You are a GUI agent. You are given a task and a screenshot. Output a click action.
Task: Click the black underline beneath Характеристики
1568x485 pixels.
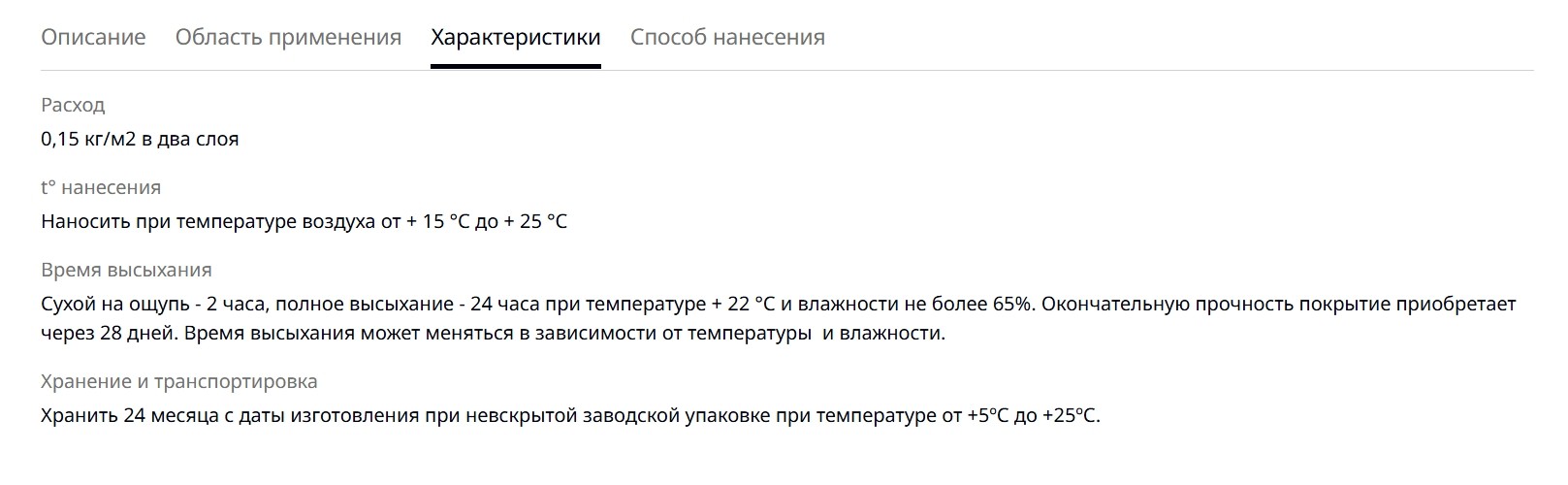point(516,66)
